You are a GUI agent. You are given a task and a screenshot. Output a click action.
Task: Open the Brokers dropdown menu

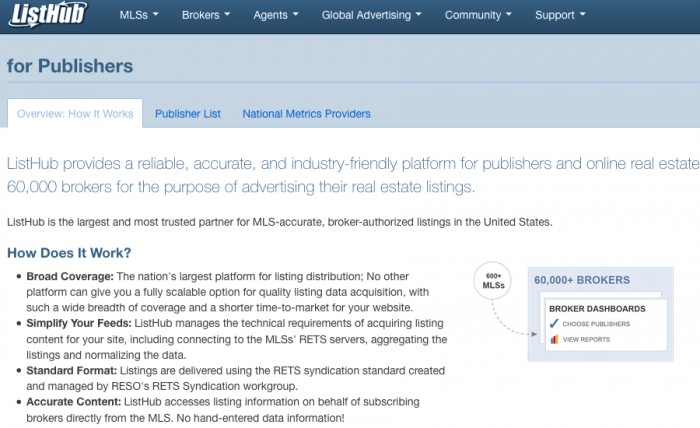pos(206,16)
